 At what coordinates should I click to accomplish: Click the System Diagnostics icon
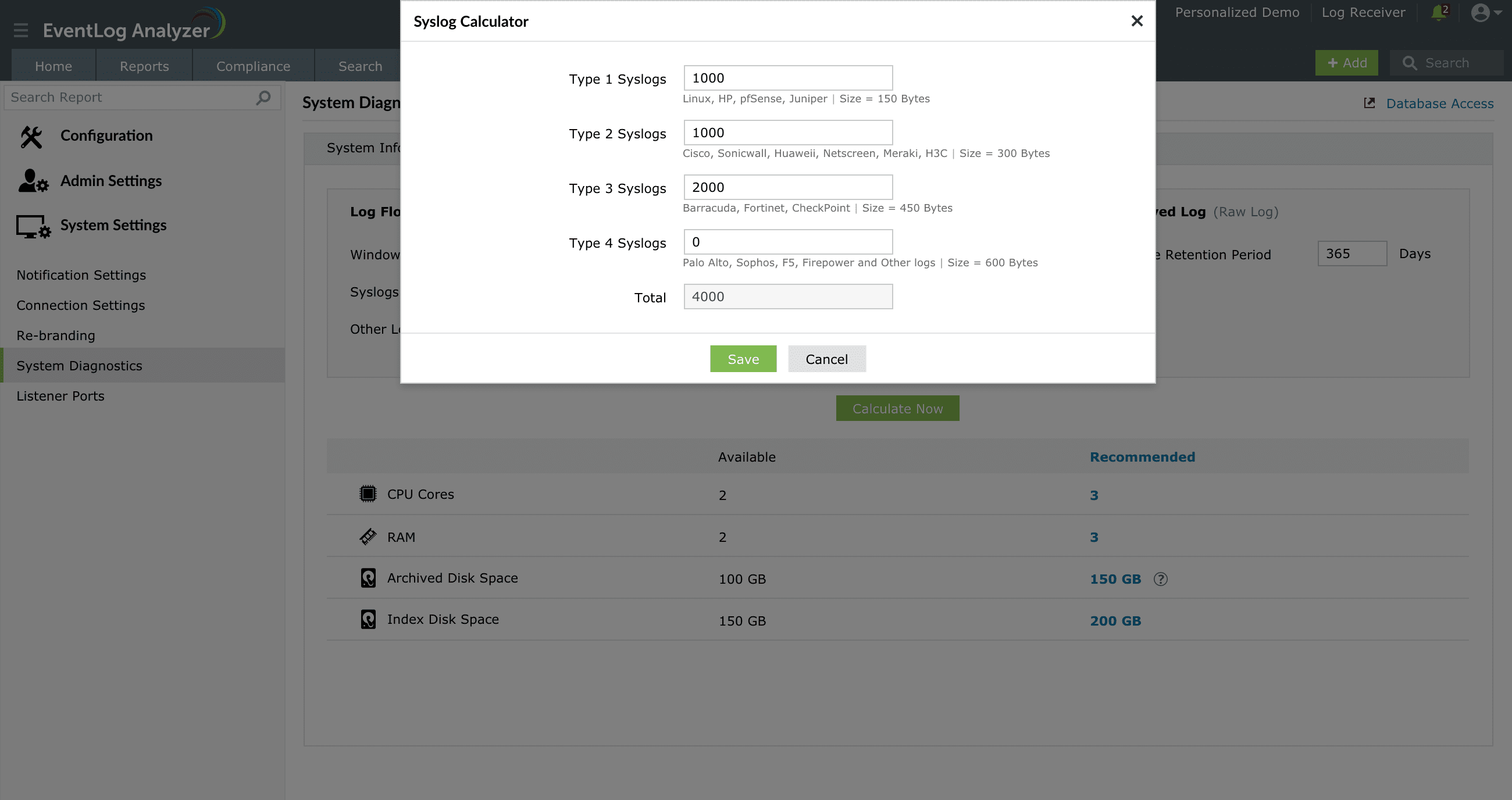(79, 365)
